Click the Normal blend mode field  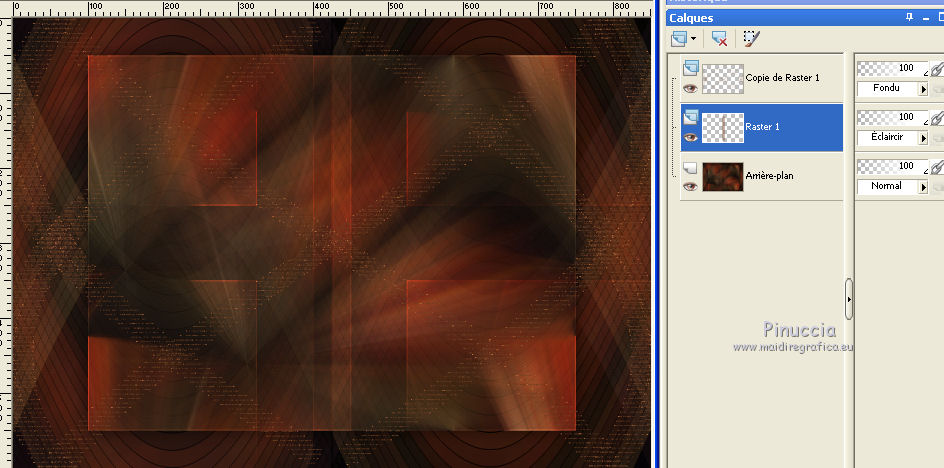[887, 186]
